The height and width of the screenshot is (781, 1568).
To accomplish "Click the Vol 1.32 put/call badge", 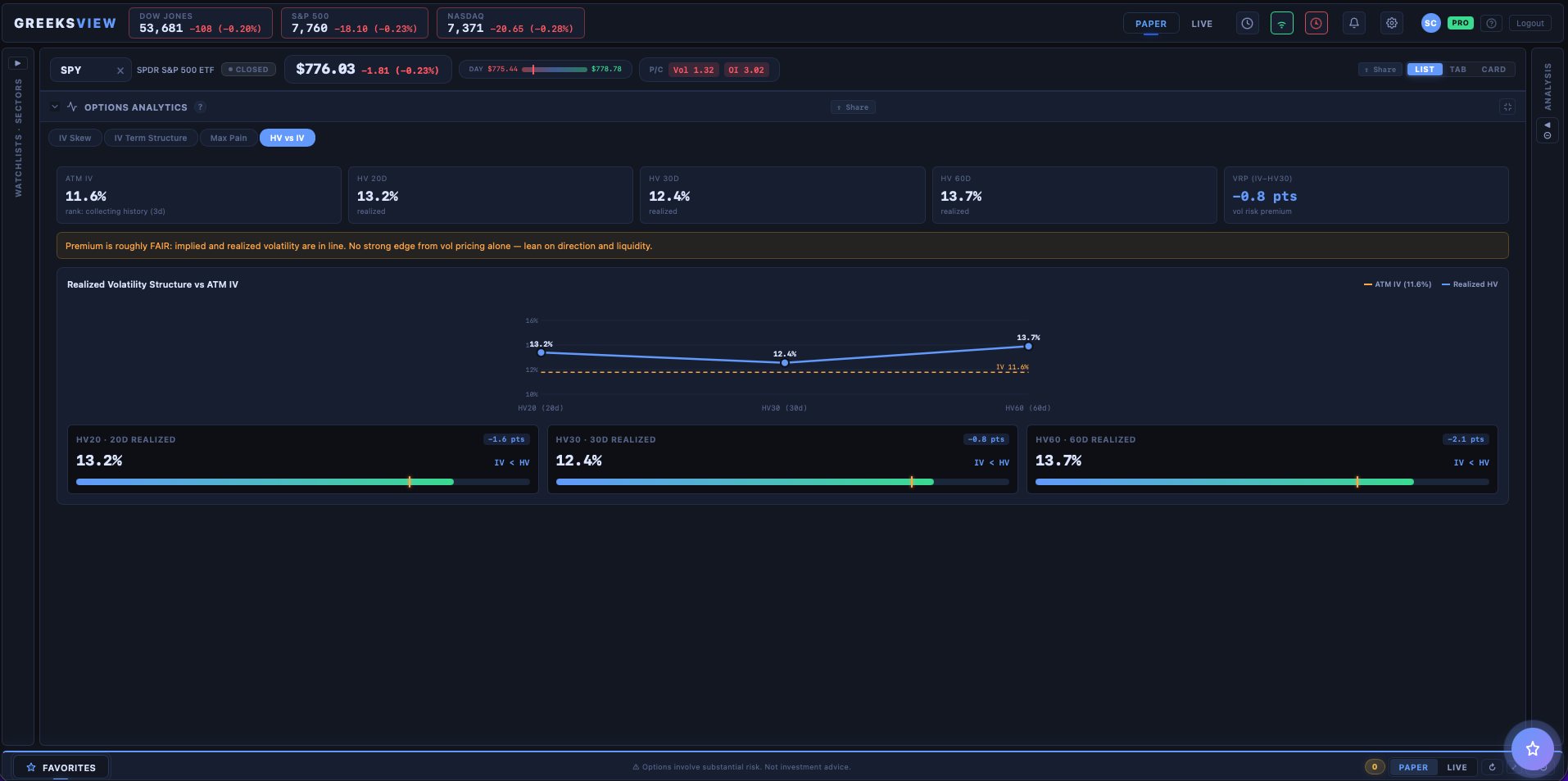I will pyautogui.click(x=693, y=70).
